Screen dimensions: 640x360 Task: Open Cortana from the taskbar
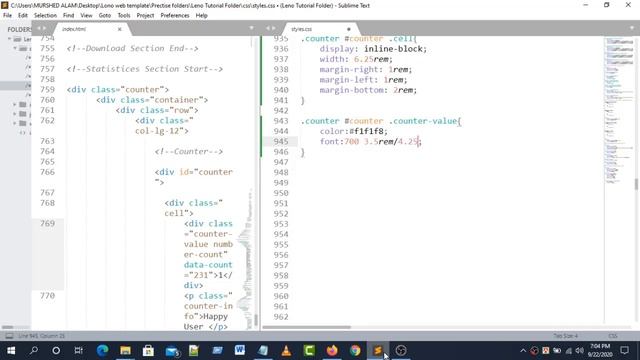(x=56, y=350)
